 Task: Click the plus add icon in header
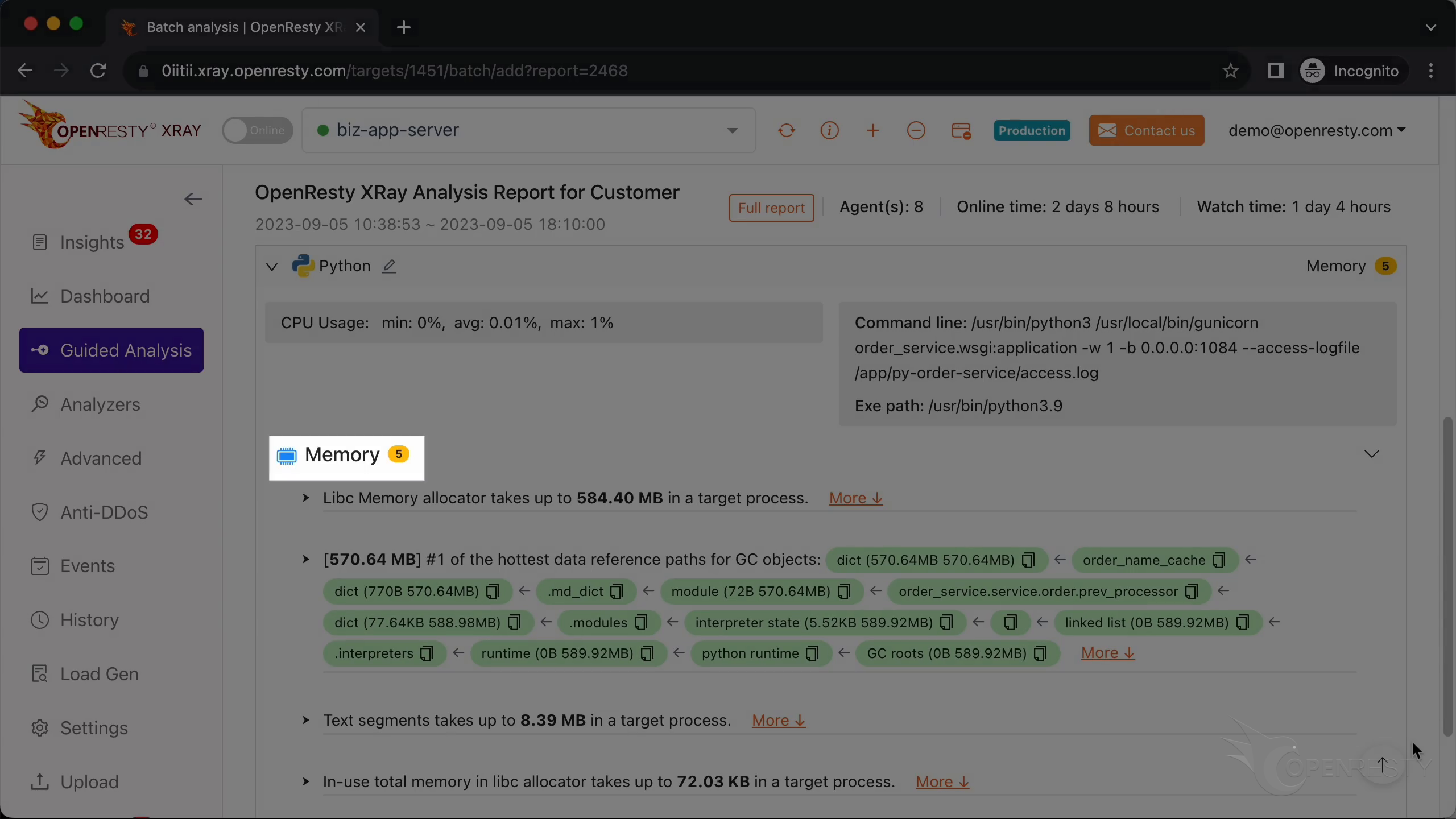[872, 130]
